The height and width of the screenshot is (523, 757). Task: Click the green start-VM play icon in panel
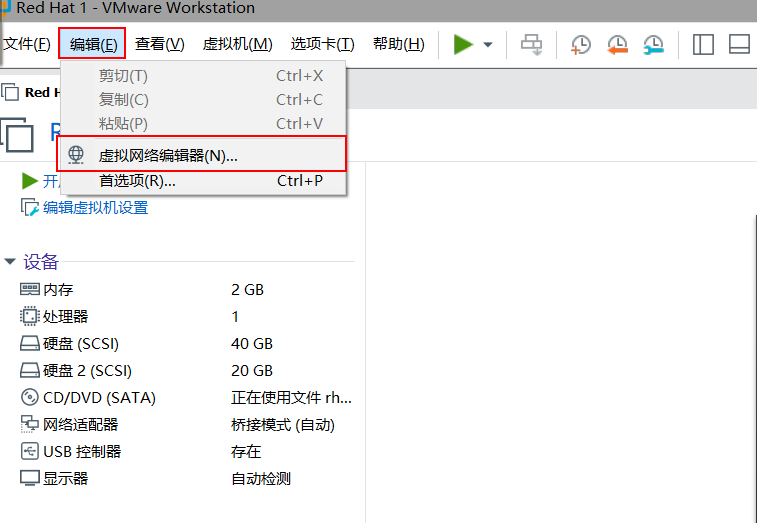[29, 181]
